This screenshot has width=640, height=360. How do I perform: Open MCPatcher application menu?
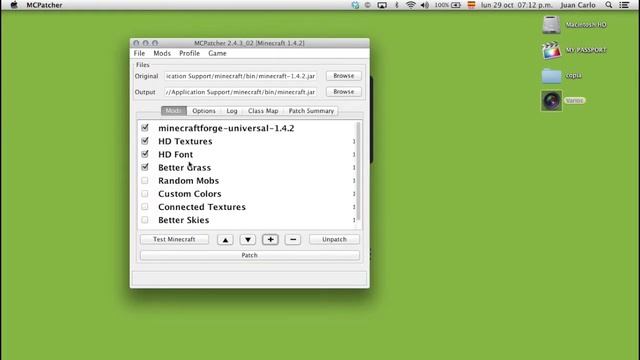click(44, 5)
